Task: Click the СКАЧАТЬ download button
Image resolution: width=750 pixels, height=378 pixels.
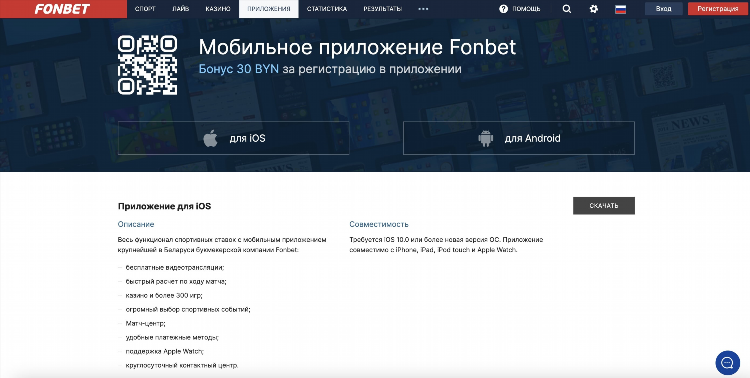Action: (604, 206)
